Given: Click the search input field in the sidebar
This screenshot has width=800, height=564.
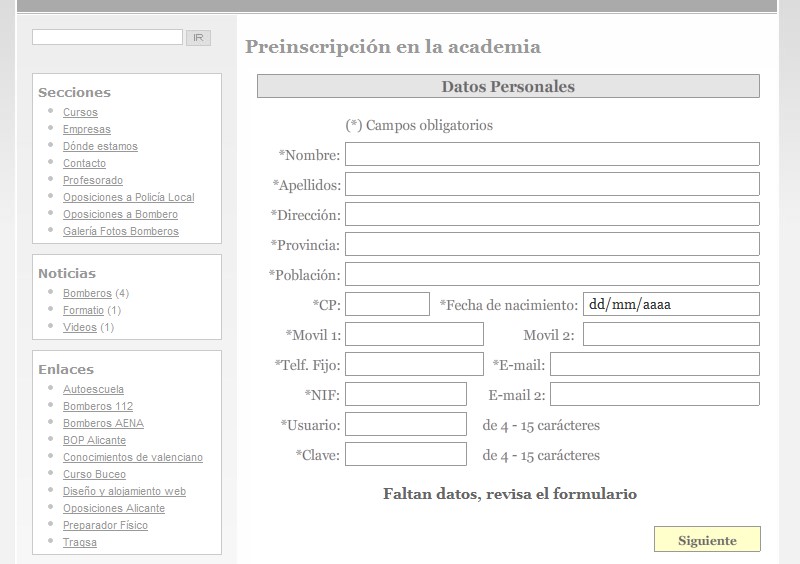Looking at the screenshot, I should [107, 37].
